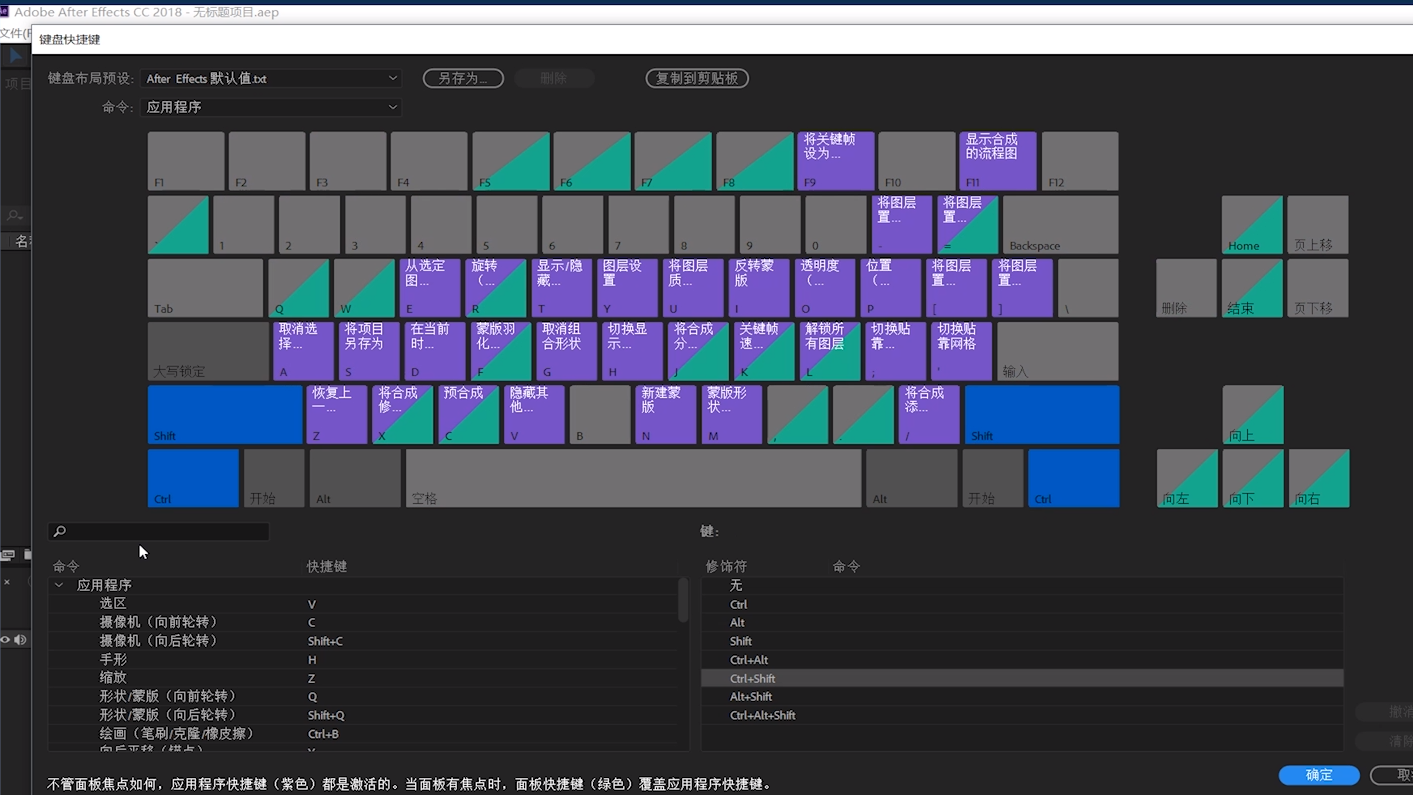Select the T key on the keyboard layout
This screenshot has height=795, width=1413.
(x=562, y=288)
